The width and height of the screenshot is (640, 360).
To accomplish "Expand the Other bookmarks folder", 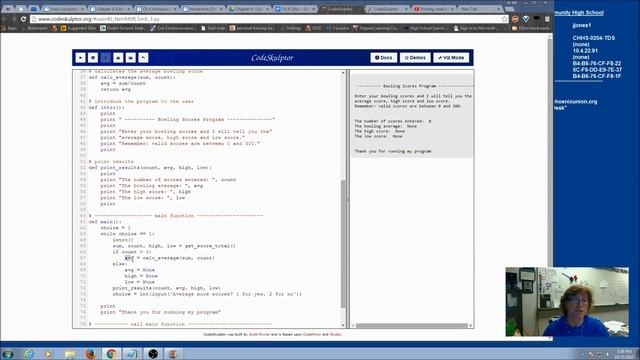I will point(531,28).
